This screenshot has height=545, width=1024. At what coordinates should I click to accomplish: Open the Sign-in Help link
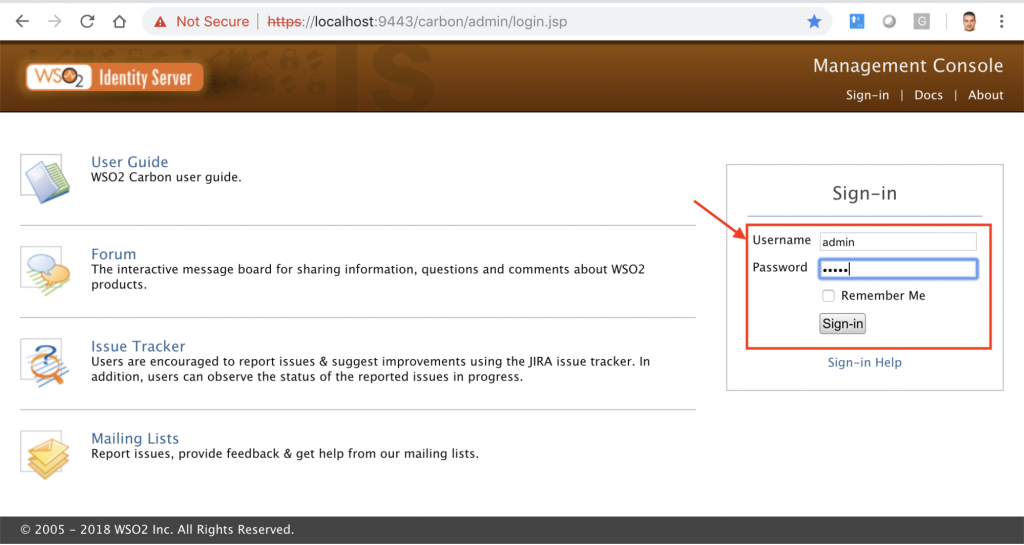click(x=864, y=362)
